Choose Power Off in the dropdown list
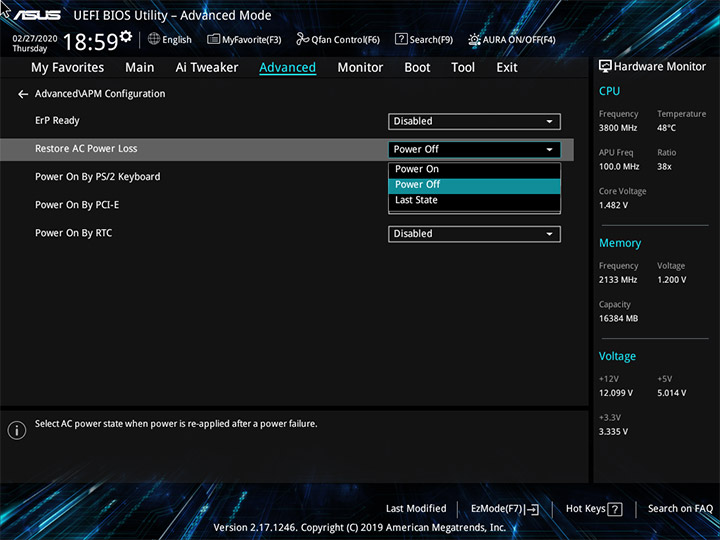Viewport: 720px width, 540px height. coord(474,185)
